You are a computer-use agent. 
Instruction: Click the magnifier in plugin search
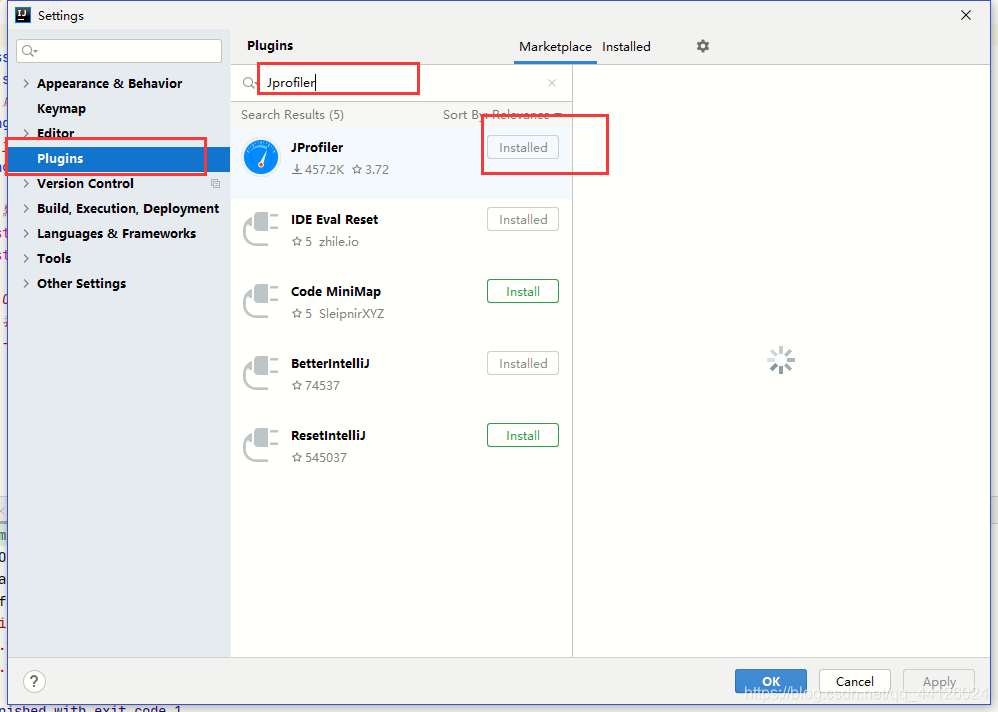pos(249,83)
